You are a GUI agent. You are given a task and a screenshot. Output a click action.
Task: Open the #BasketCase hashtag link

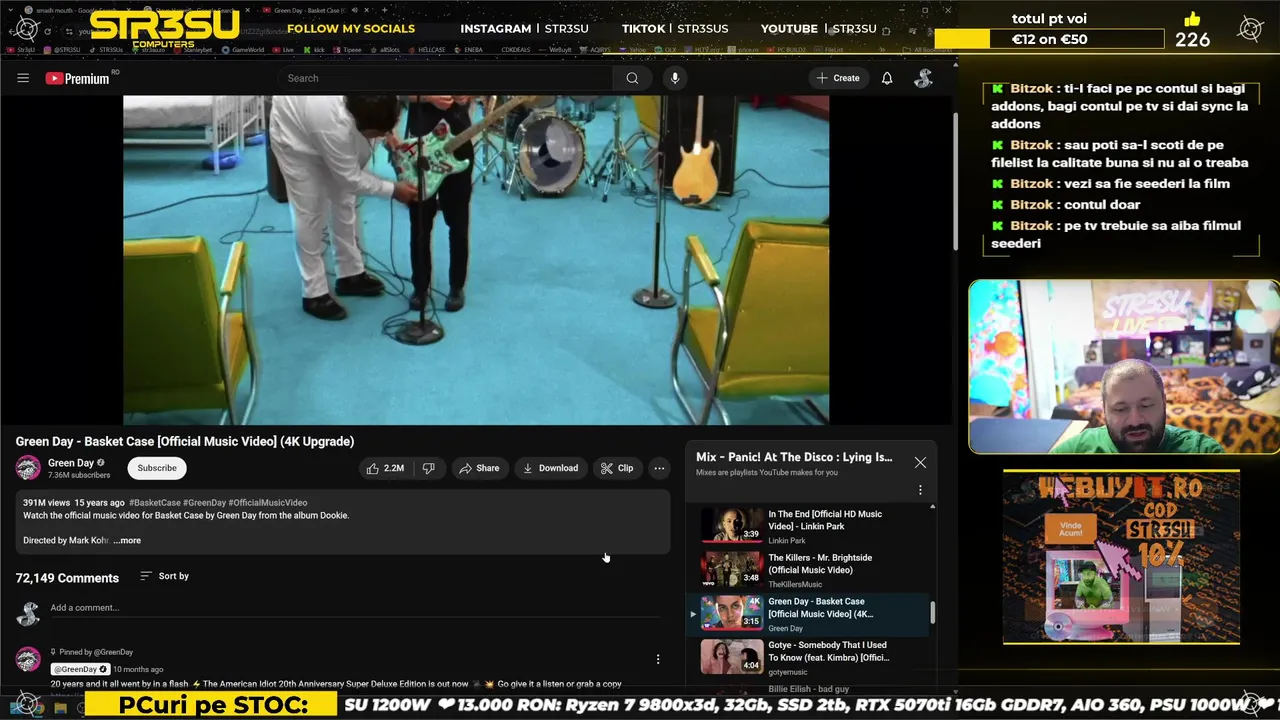tap(154, 503)
